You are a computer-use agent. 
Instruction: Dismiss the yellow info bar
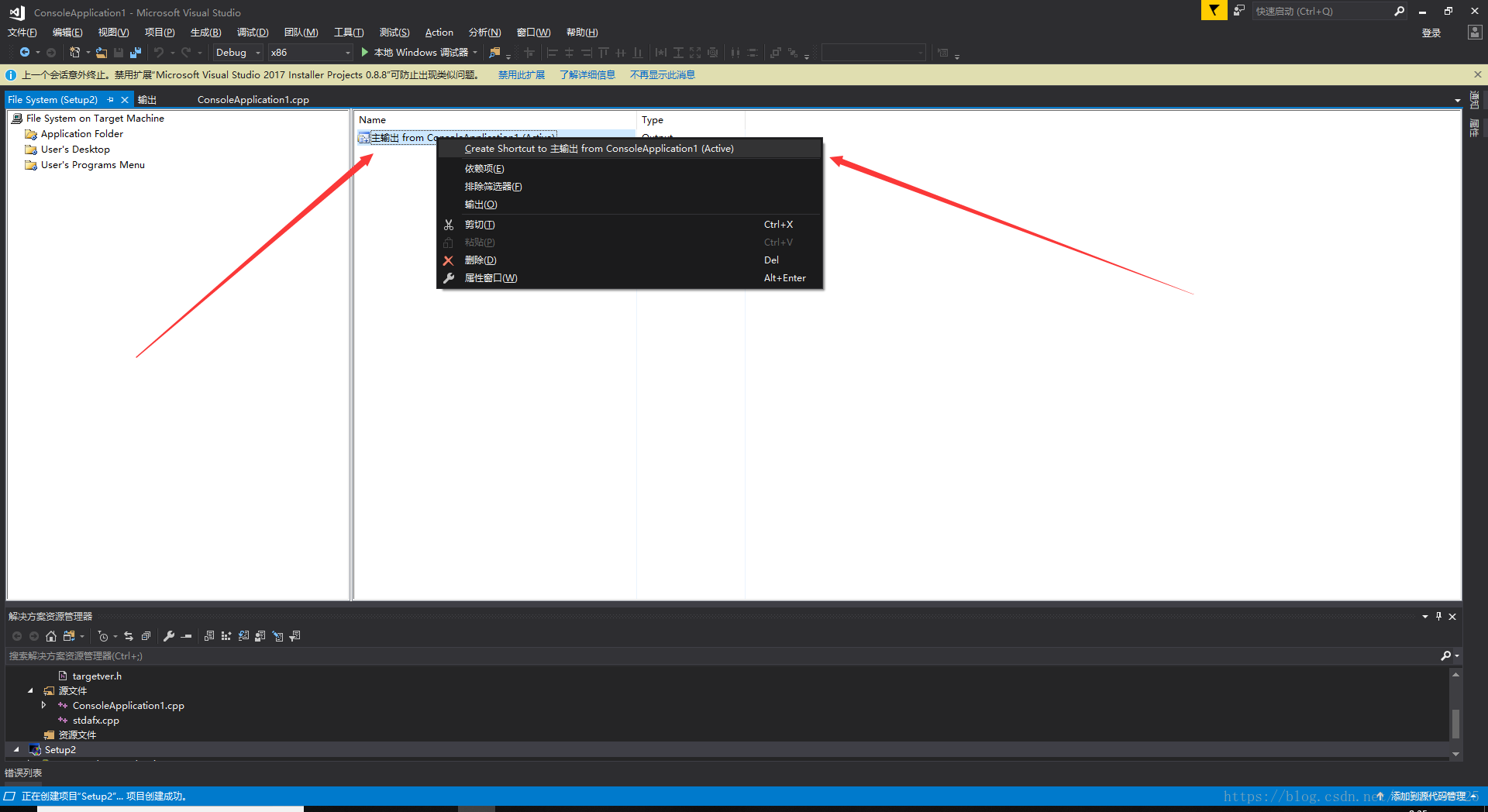coord(1477,74)
